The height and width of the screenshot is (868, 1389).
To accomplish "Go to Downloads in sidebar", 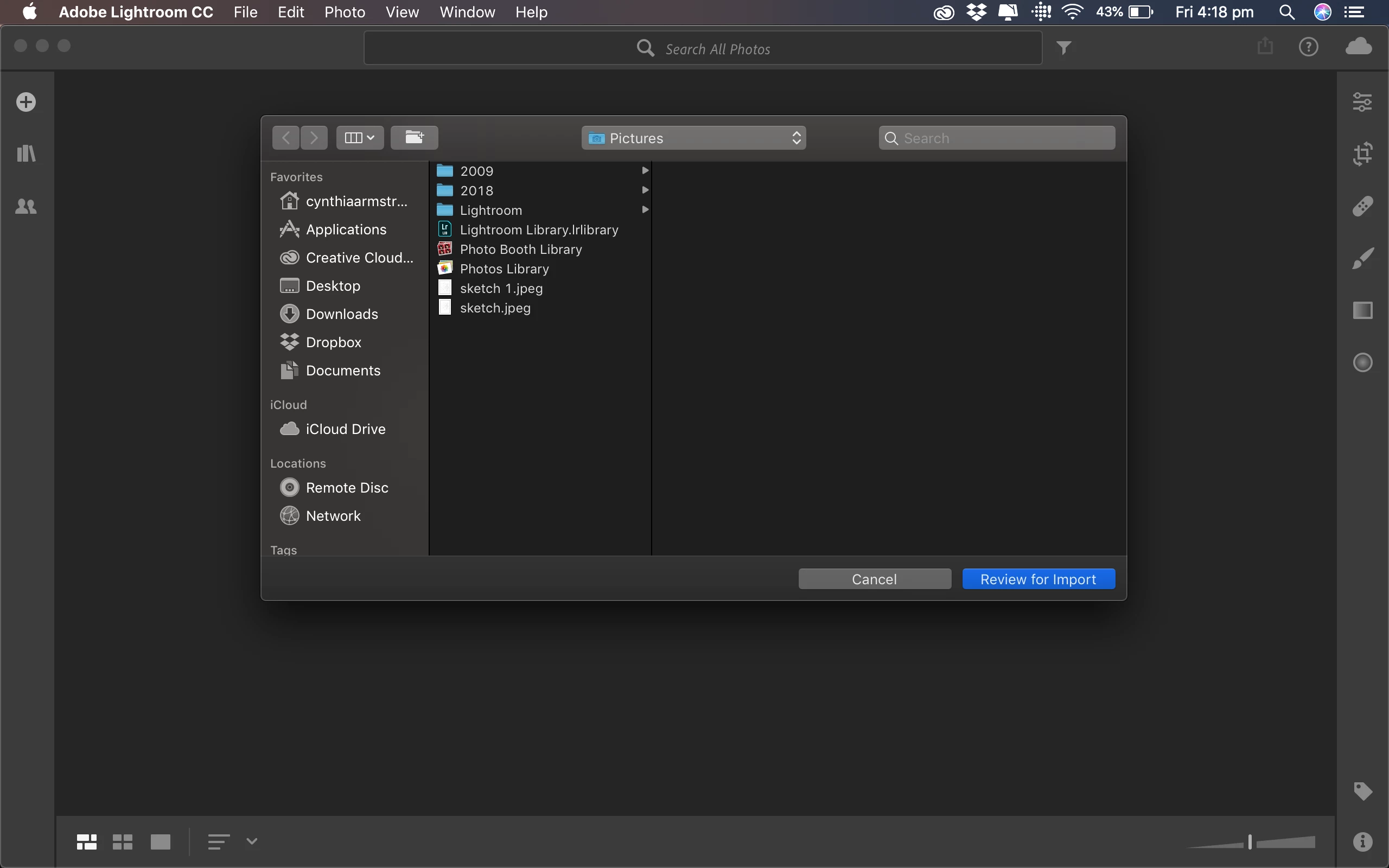I will click(345, 314).
